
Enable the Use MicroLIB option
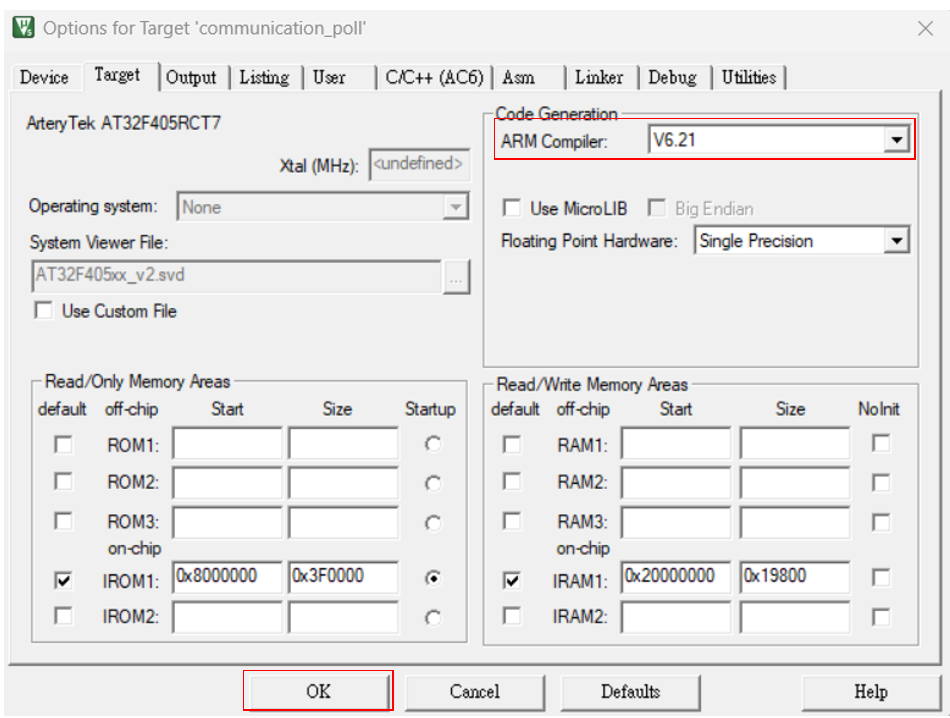[512, 208]
